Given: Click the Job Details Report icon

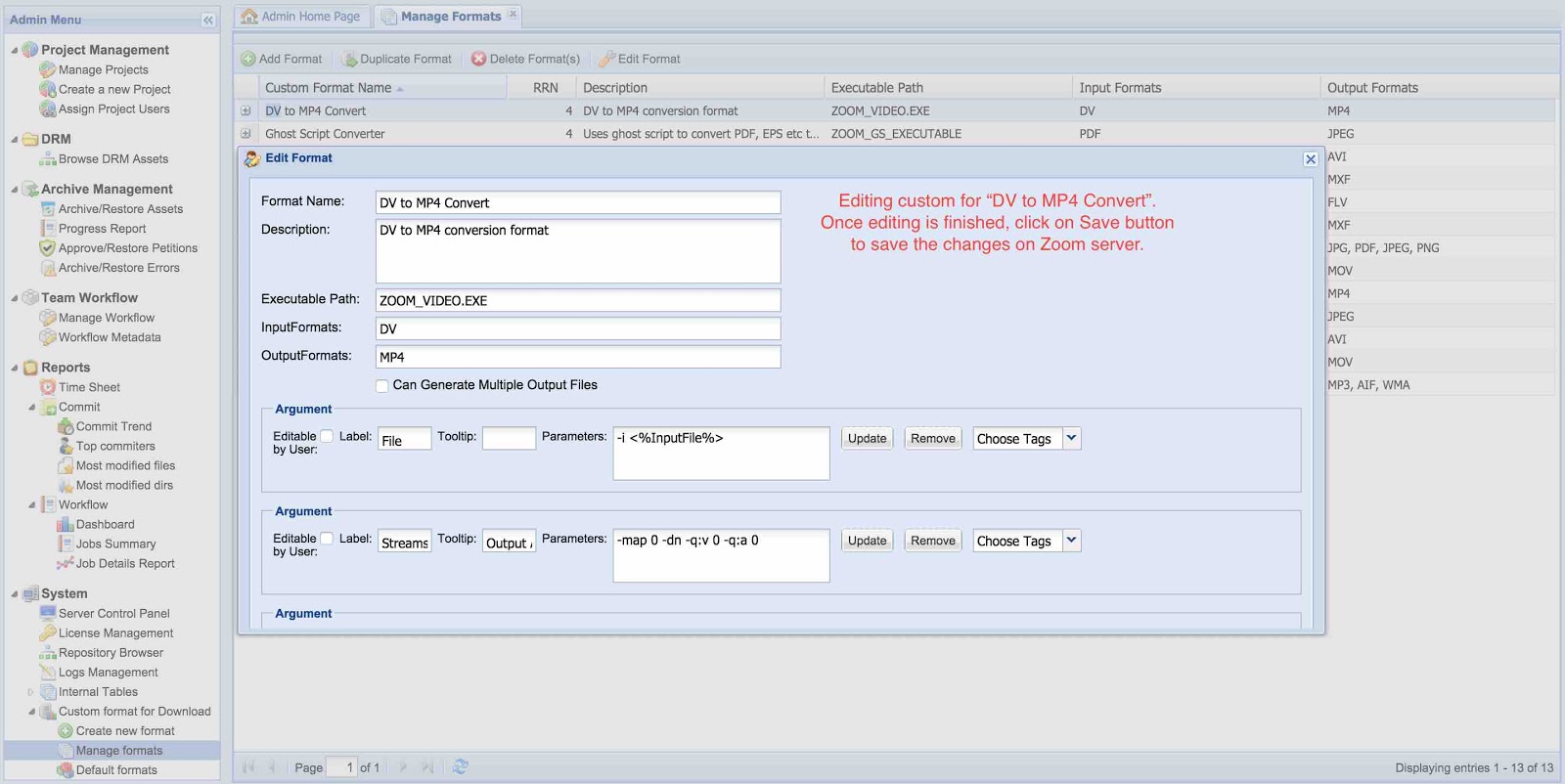Looking at the screenshot, I should (x=66, y=563).
